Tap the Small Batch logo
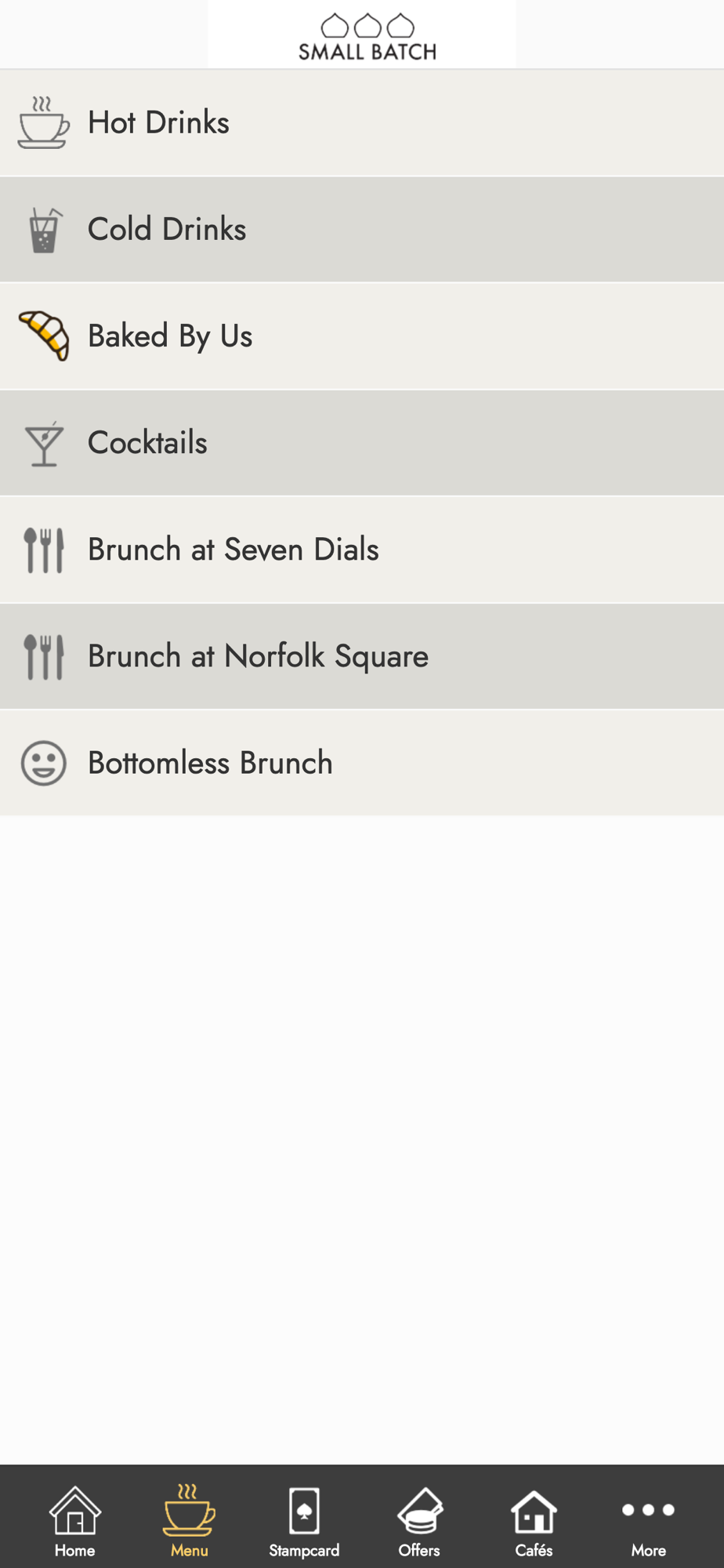 point(367,37)
